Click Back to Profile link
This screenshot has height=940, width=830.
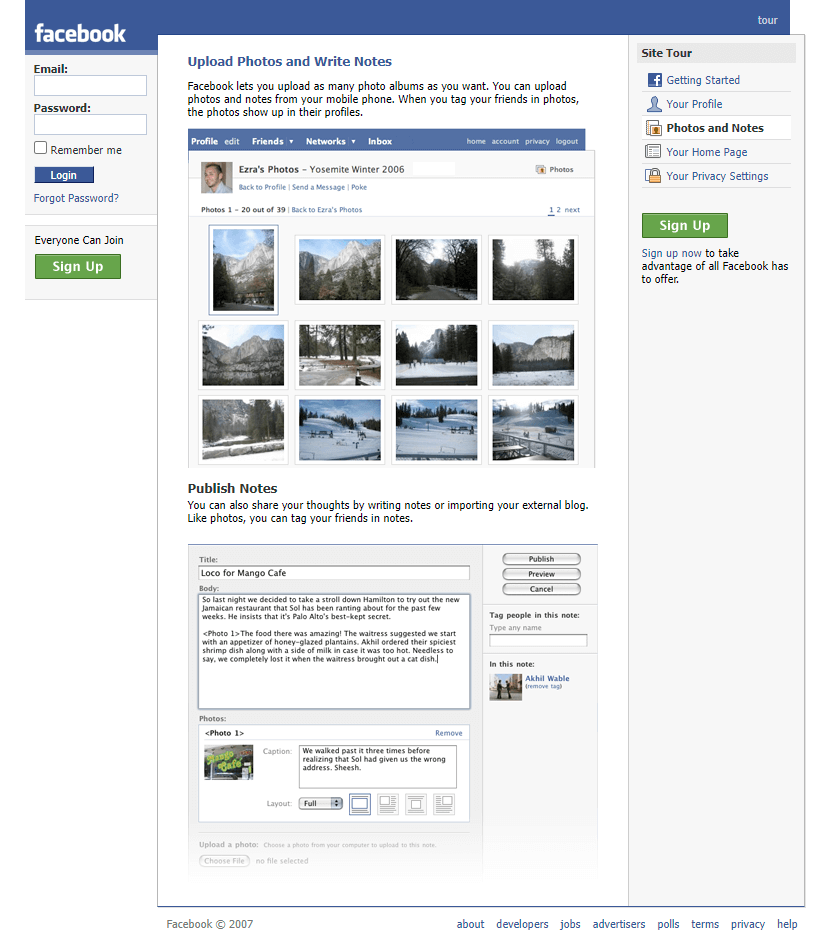click(x=262, y=187)
